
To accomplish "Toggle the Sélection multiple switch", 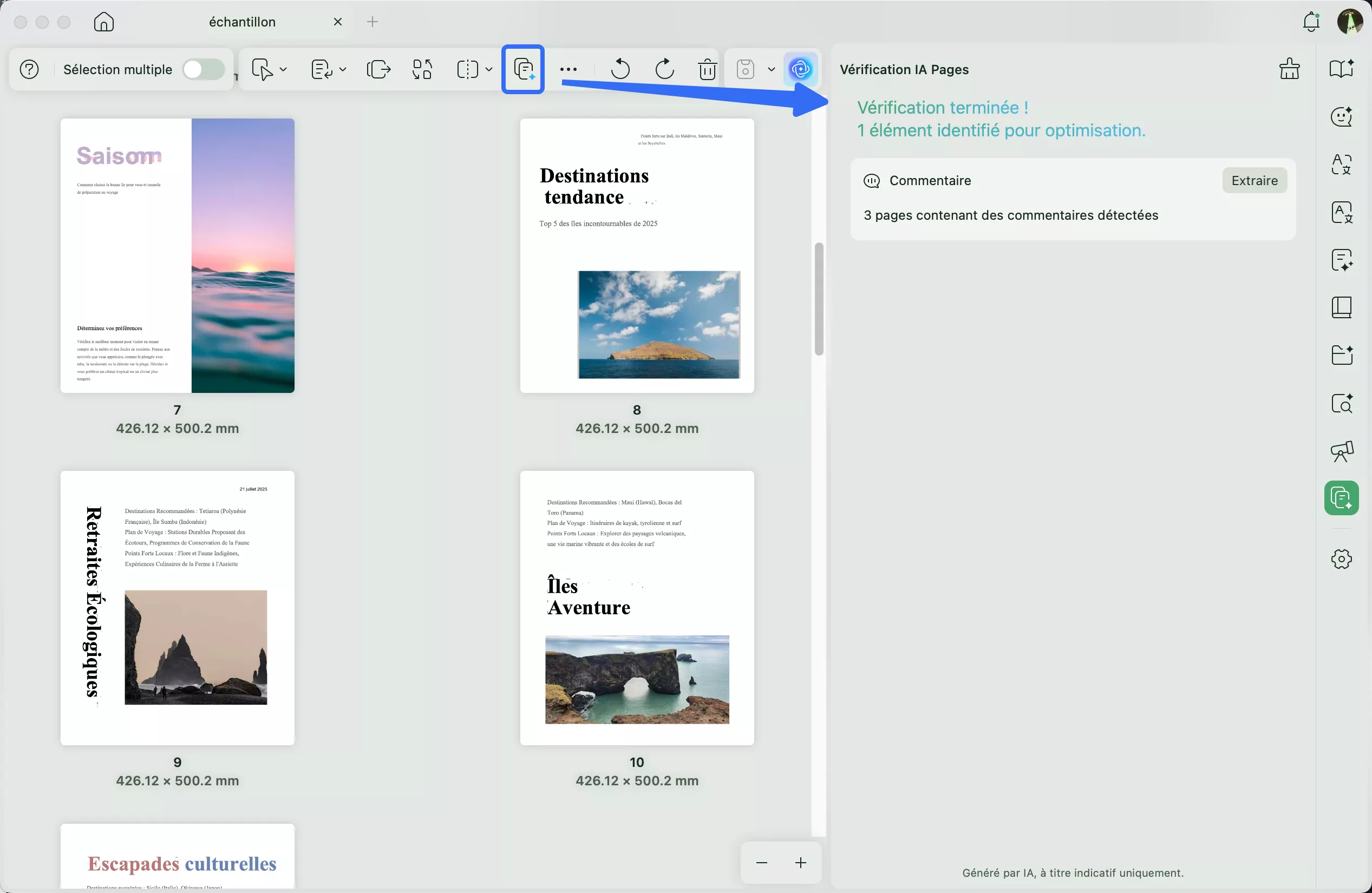I will (x=203, y=69).
